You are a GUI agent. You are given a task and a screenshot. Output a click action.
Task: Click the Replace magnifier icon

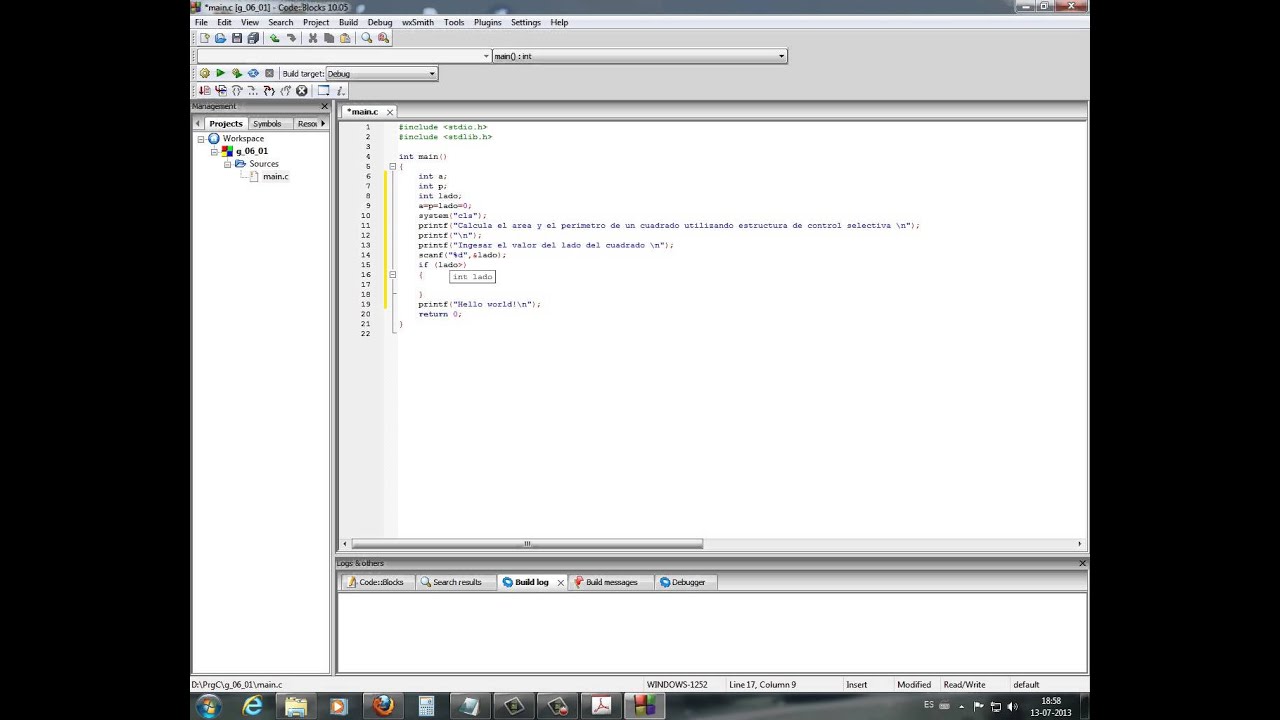coord(383,38)
